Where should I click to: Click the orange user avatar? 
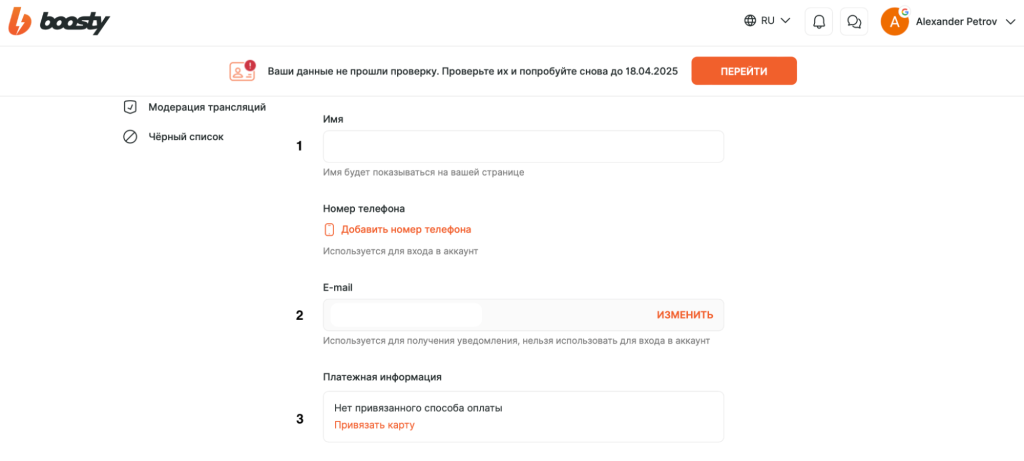click(894, 21)
